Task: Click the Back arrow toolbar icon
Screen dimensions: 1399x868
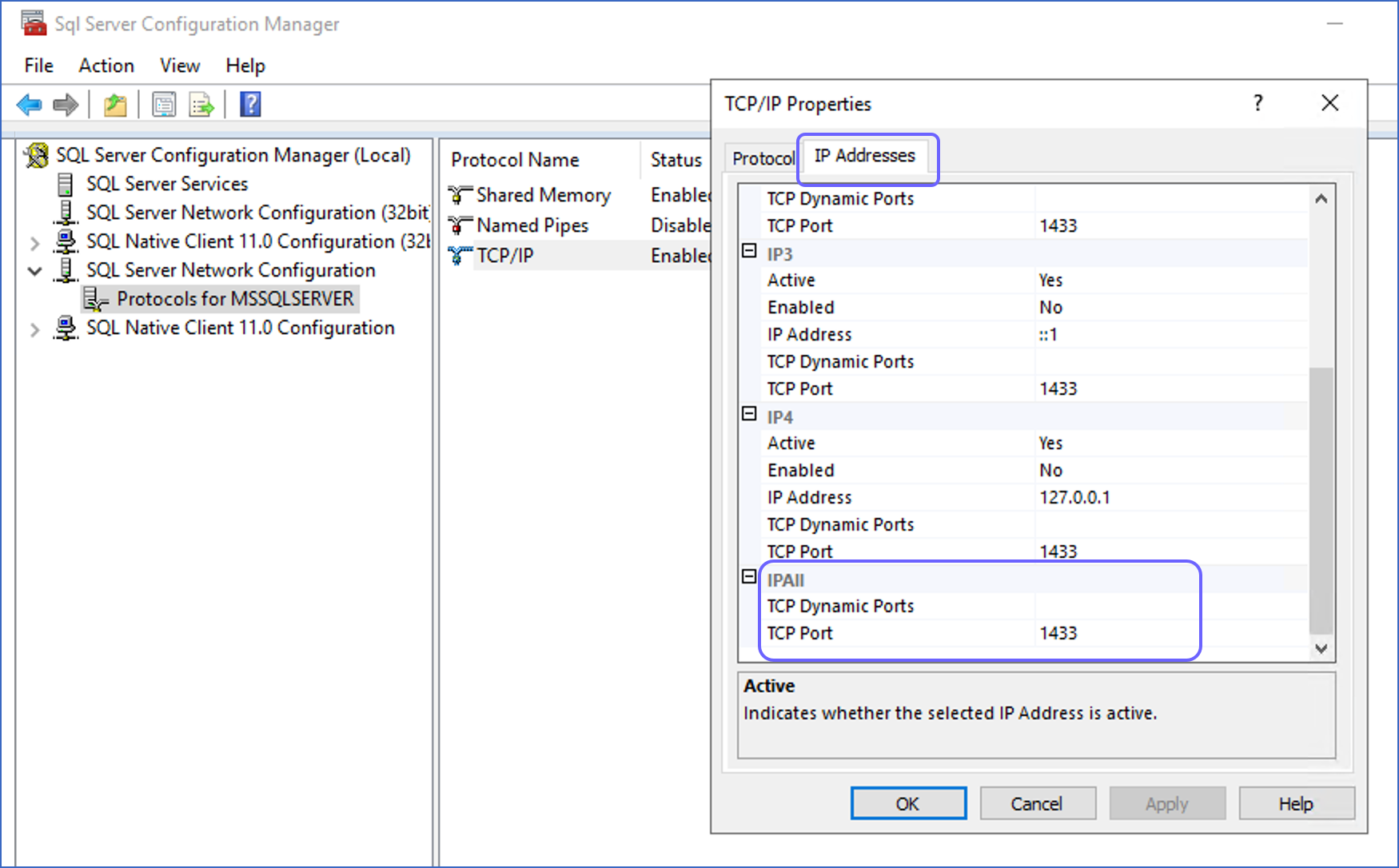Action: 30,105
